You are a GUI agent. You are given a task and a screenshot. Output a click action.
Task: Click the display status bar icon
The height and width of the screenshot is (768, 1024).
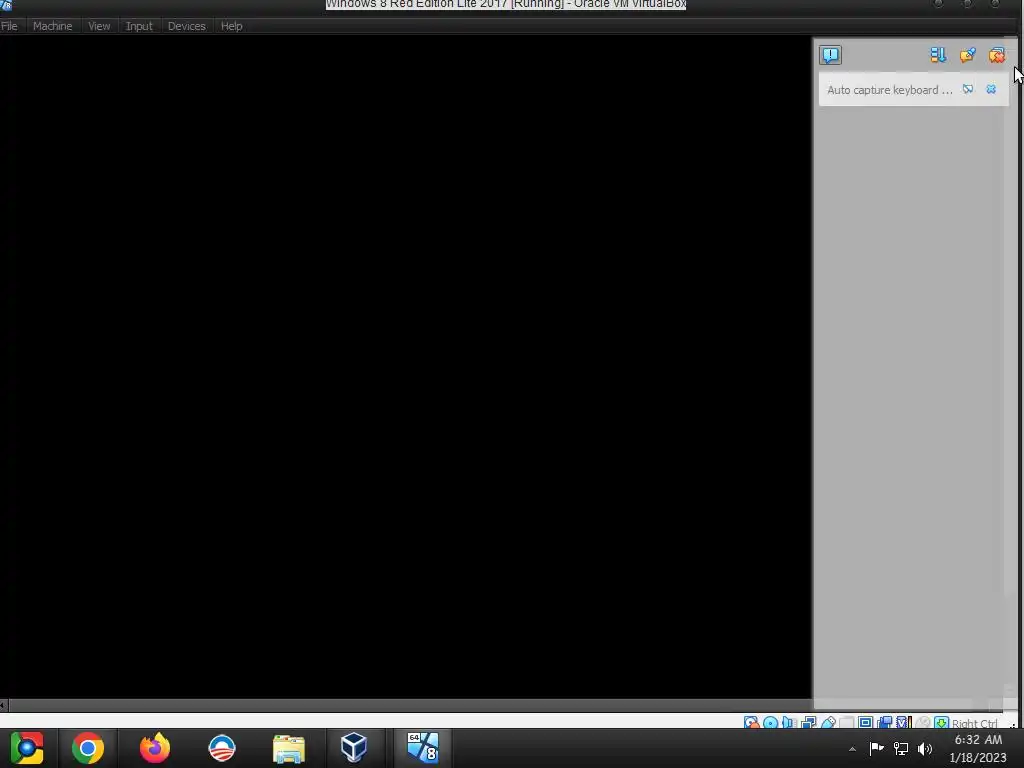(x=866, y=723)
